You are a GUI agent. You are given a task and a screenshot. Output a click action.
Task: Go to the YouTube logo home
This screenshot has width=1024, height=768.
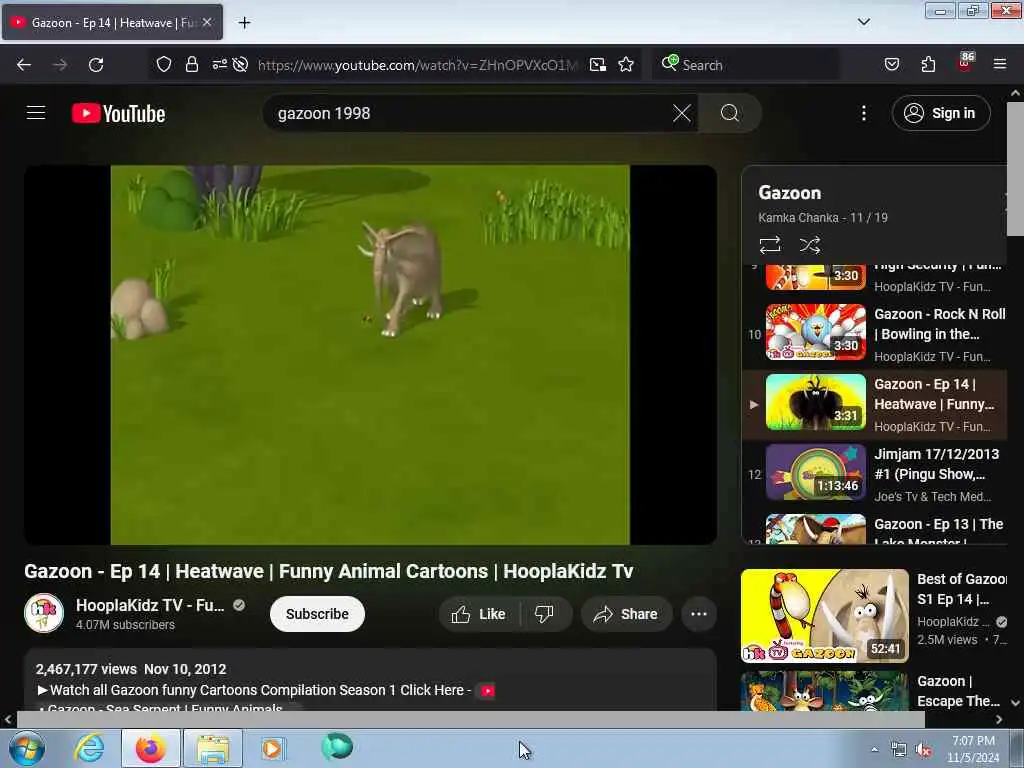(118, 114)
